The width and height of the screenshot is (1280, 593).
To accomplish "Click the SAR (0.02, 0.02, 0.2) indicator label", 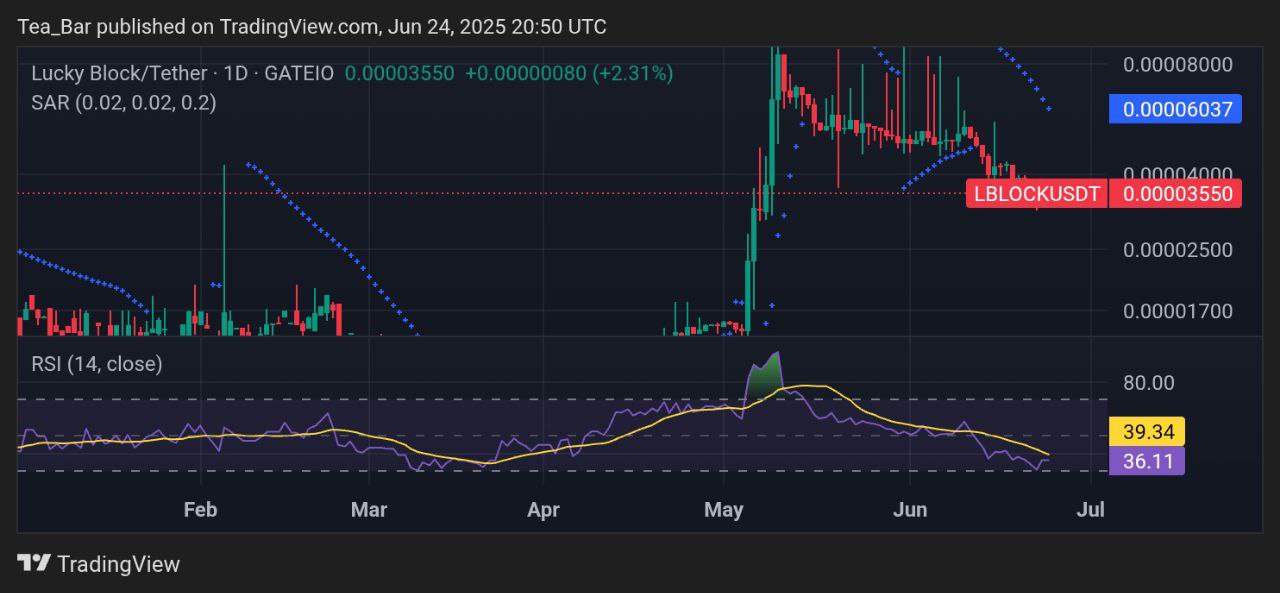I will coord(123,102).
